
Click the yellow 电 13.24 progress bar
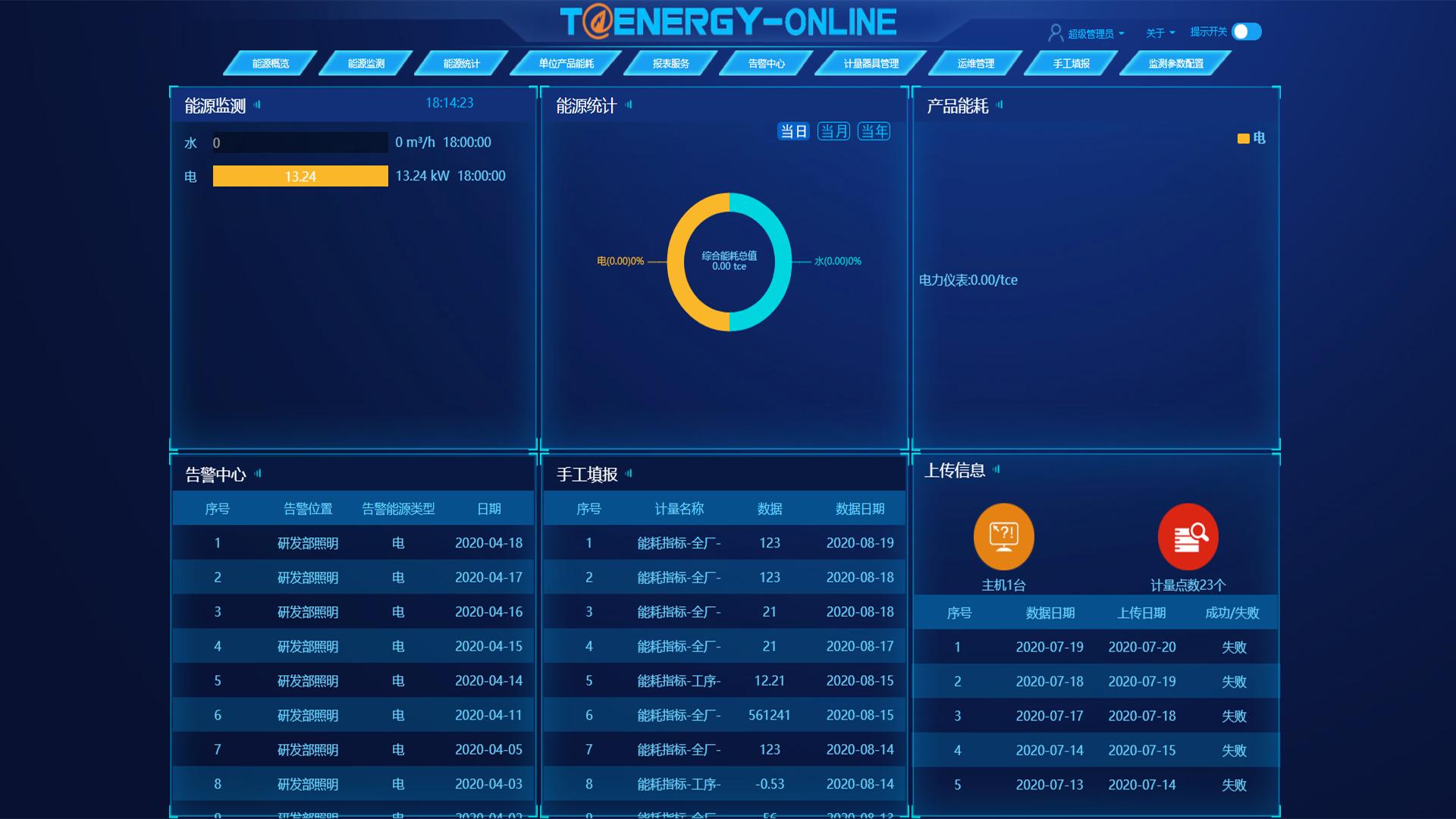300,176
